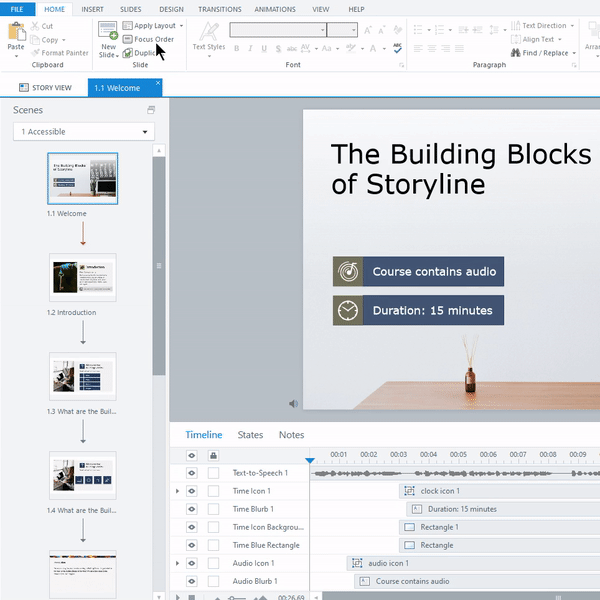This screenshot has height=600, width=600.
Task: Decrease font size with small A
Action: 382,31
